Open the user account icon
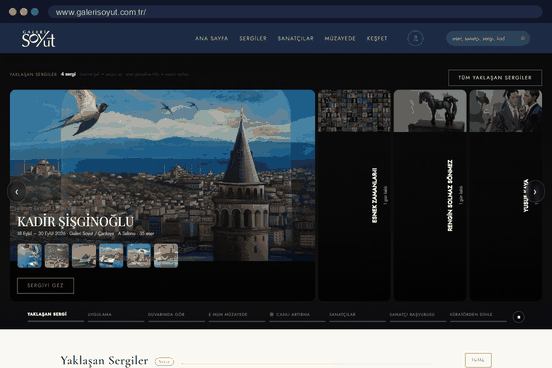Screen dimensions: 552x368 [x=415, y=38]
